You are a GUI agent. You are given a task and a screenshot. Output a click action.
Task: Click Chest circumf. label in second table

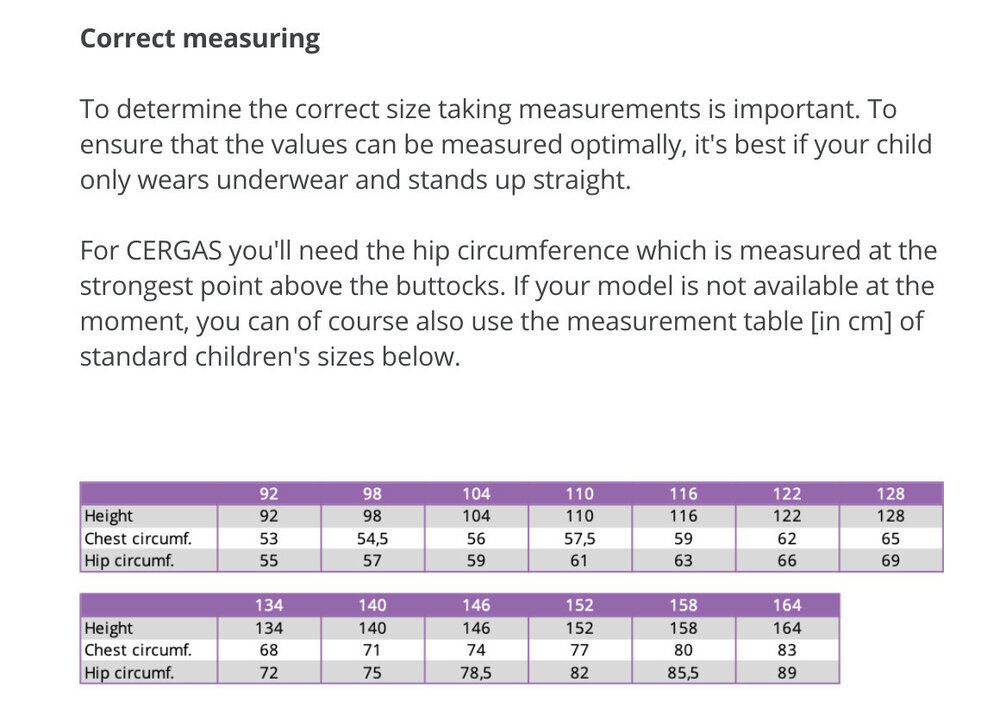click(137, 650)
